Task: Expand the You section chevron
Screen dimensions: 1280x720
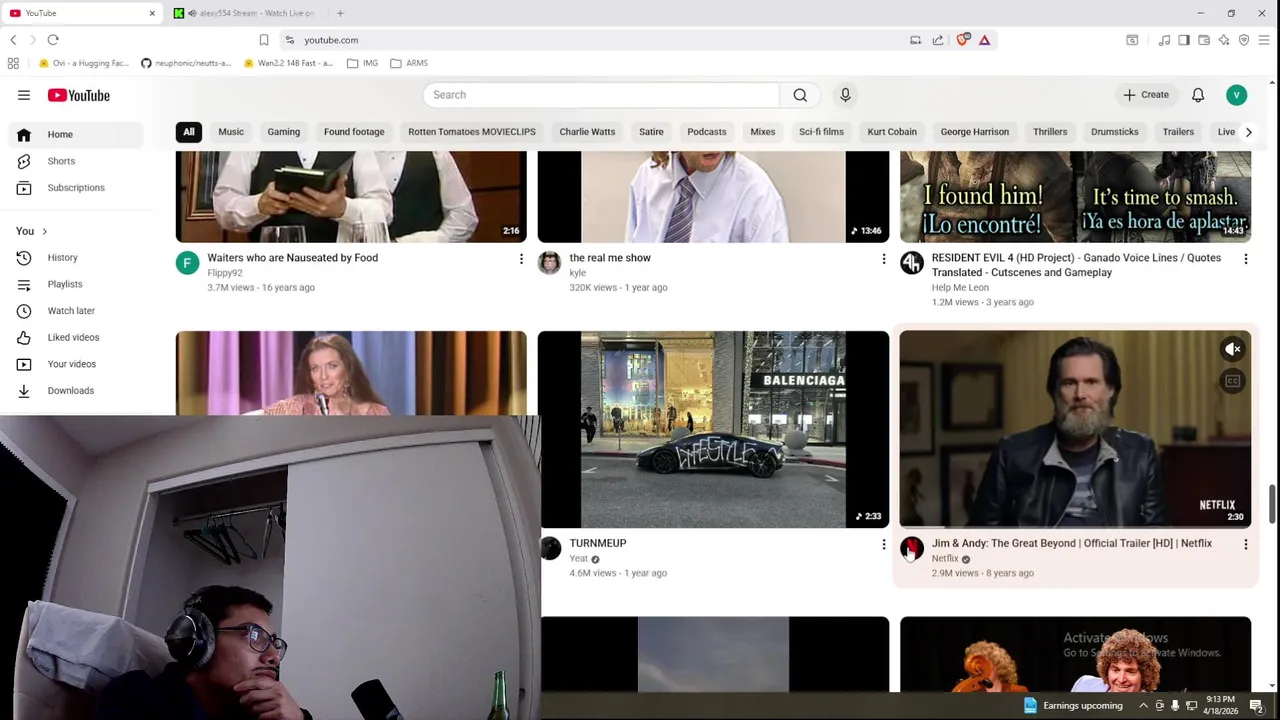Action: pos(44,231)
